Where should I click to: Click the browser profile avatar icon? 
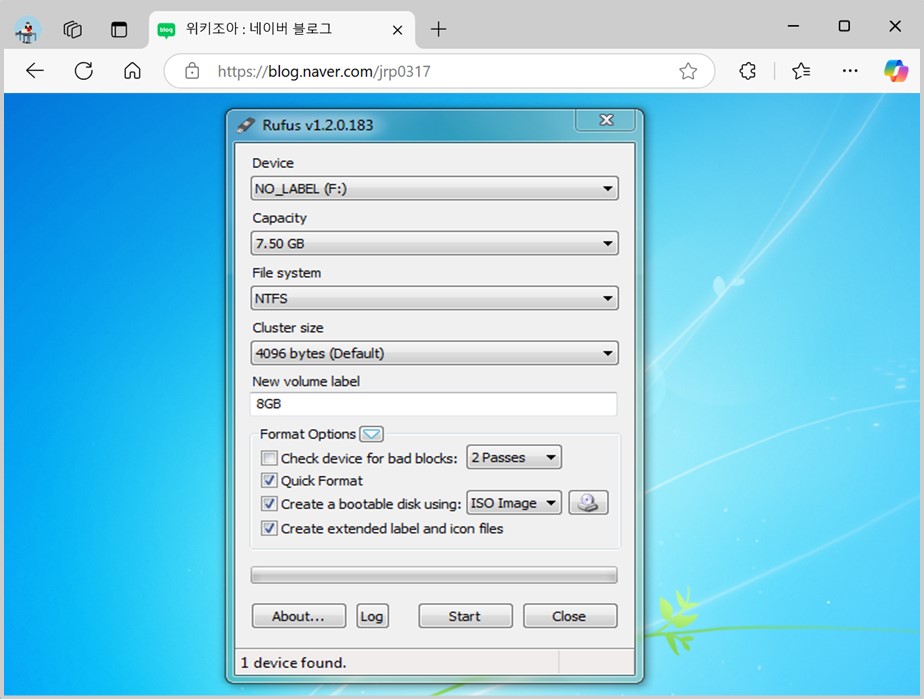point(27,29)
